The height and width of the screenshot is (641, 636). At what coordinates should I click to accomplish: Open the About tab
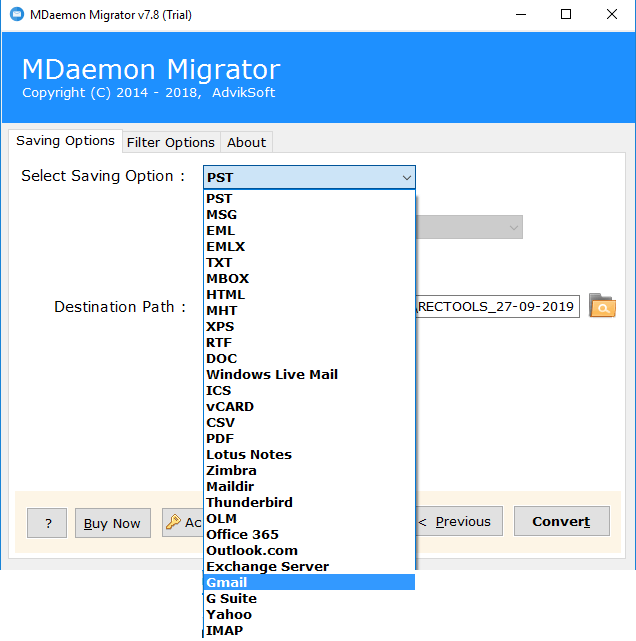point(246,143)
